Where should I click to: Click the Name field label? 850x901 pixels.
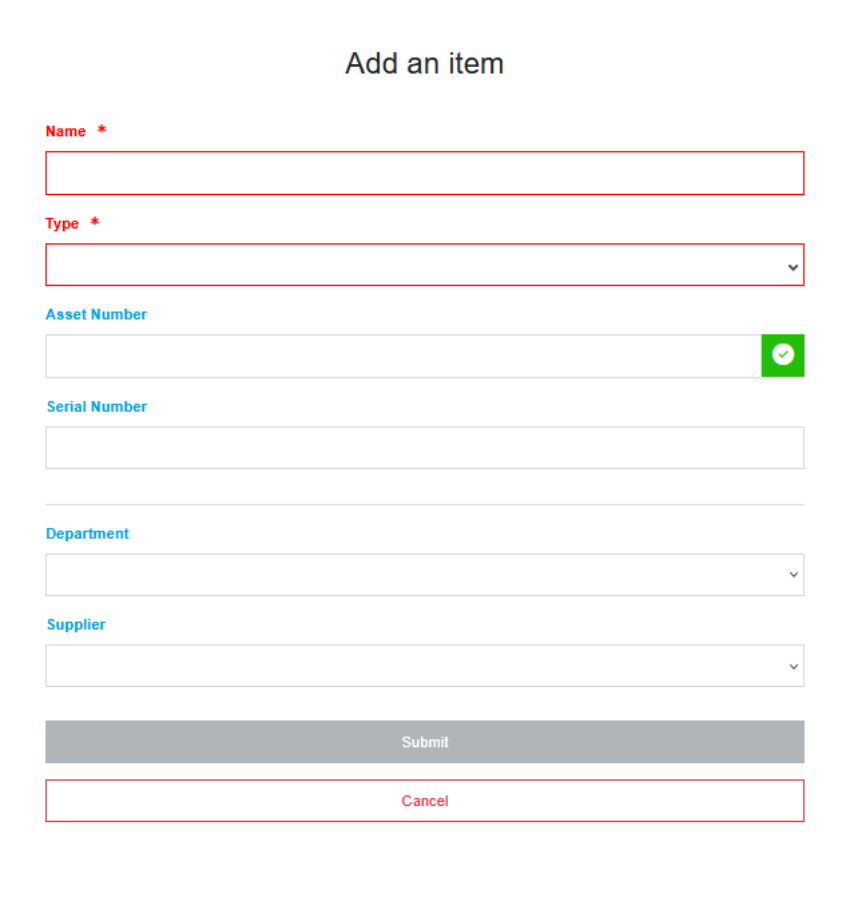point(66,131)
